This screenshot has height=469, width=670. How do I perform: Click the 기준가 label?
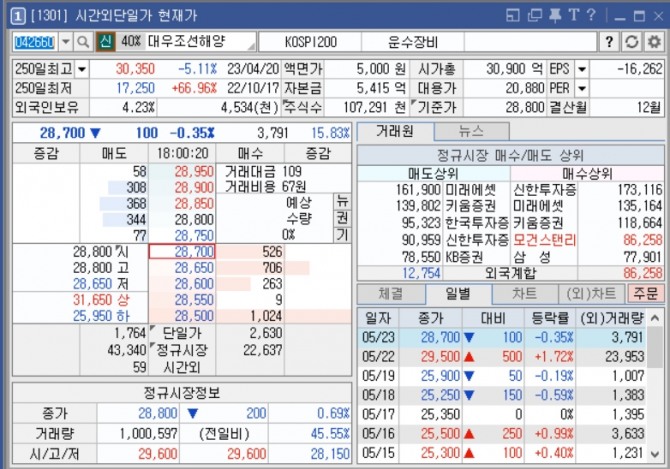click(x=437, y=107)
